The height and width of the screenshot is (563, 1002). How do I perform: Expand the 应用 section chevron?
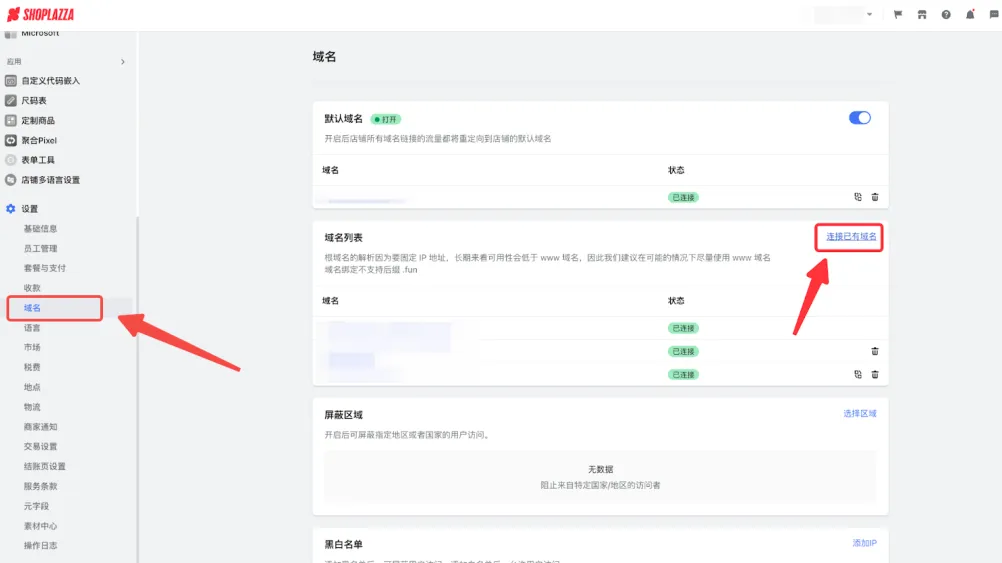point(123,62)
